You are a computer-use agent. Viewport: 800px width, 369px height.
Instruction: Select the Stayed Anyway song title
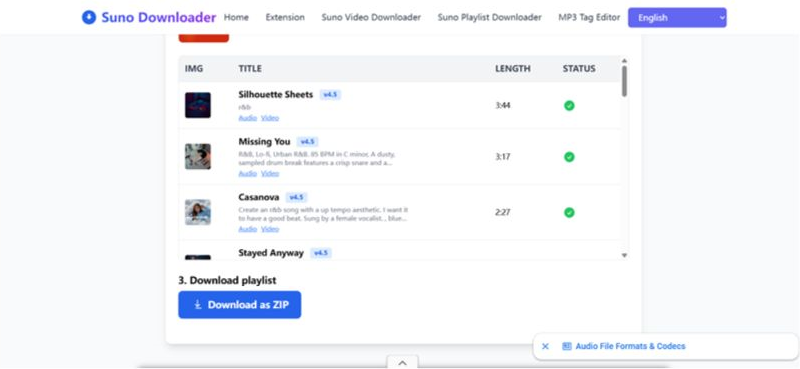271,253
